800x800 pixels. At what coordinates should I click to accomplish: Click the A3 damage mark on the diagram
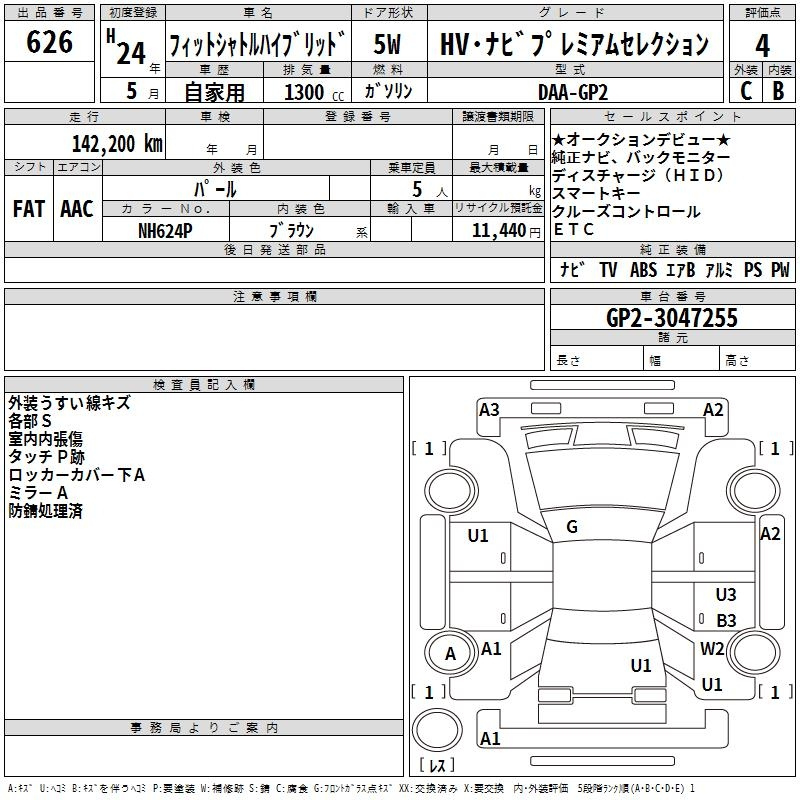[489, 410]
